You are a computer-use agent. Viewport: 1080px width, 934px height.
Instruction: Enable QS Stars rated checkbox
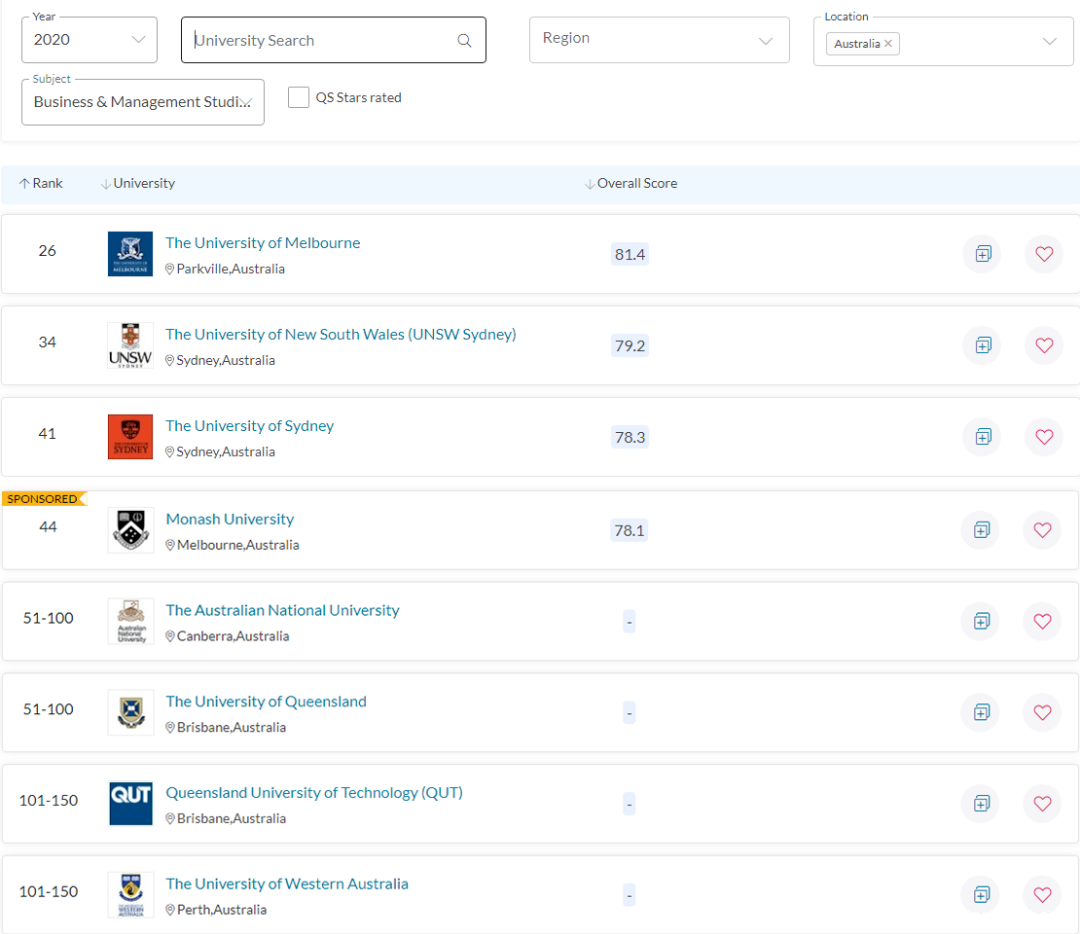tap(298, 97)
